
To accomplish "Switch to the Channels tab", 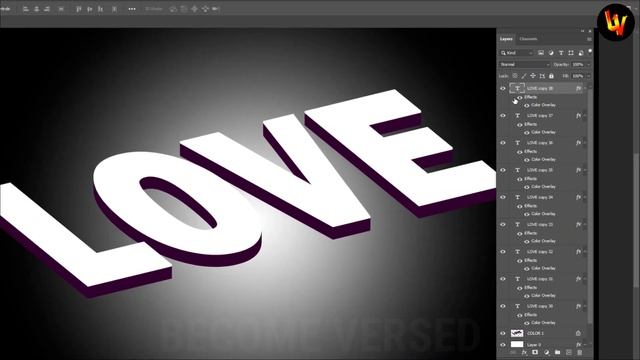I will [x=528, y=39].
